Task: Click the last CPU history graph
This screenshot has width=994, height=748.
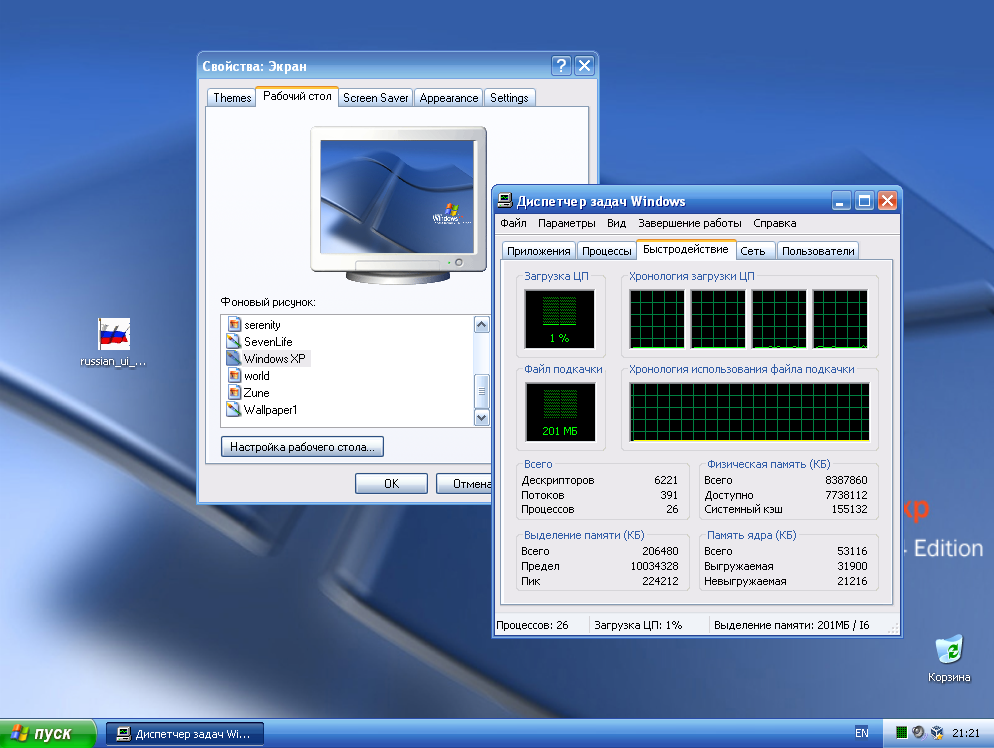Action: tap(840, 319)
